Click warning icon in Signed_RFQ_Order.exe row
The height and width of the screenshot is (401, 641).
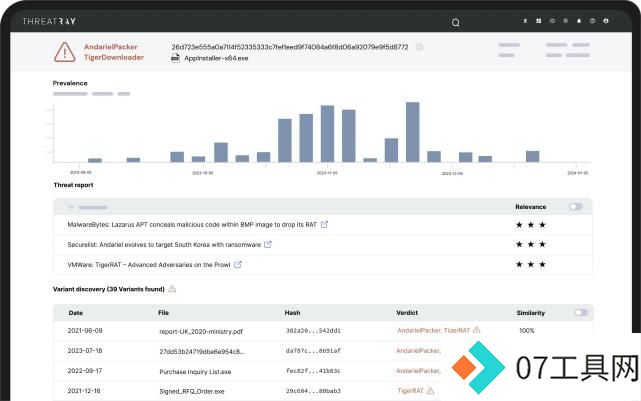click(430, 391)
